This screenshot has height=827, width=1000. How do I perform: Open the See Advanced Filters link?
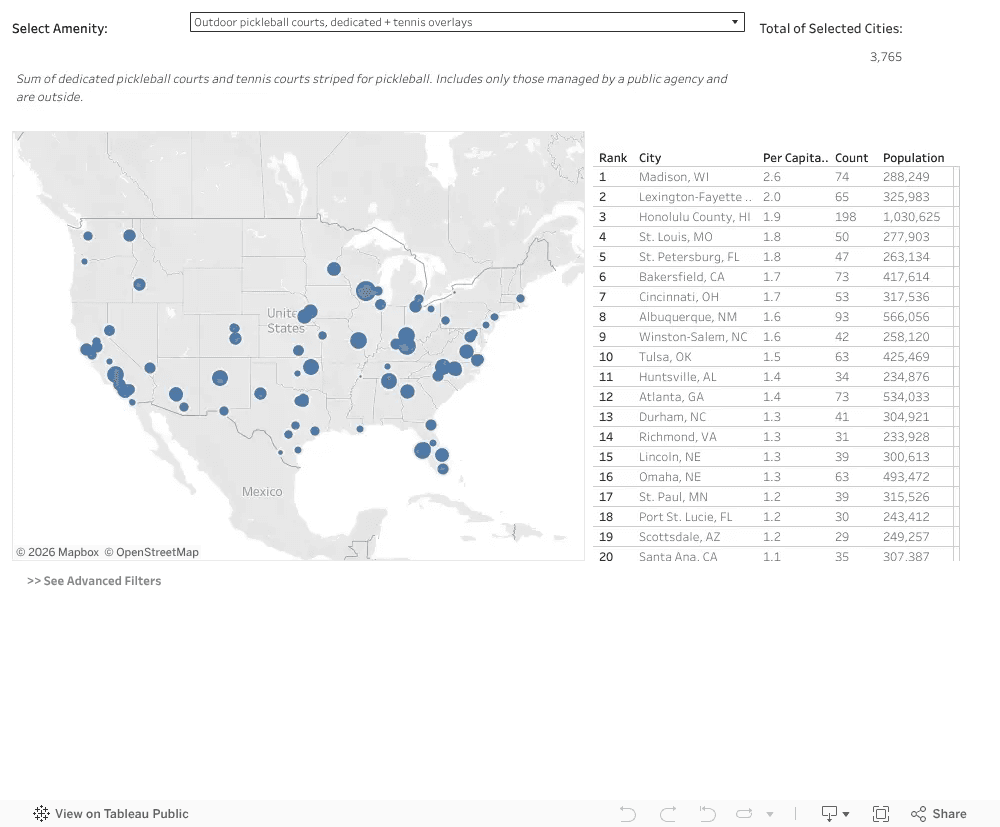tap(94, 581)
